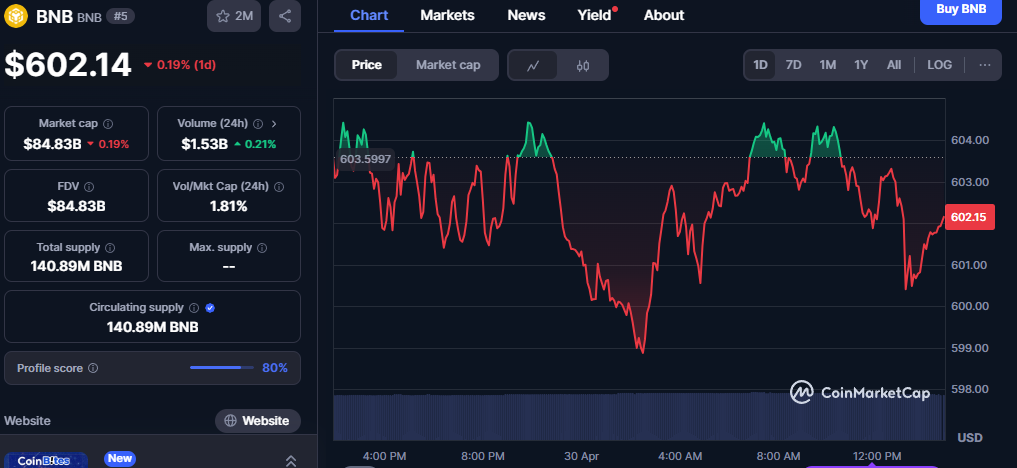Click the 8:00 PM axis label
The height and width of the screenshot is (468, 1017).
click(x=483, y=456)
